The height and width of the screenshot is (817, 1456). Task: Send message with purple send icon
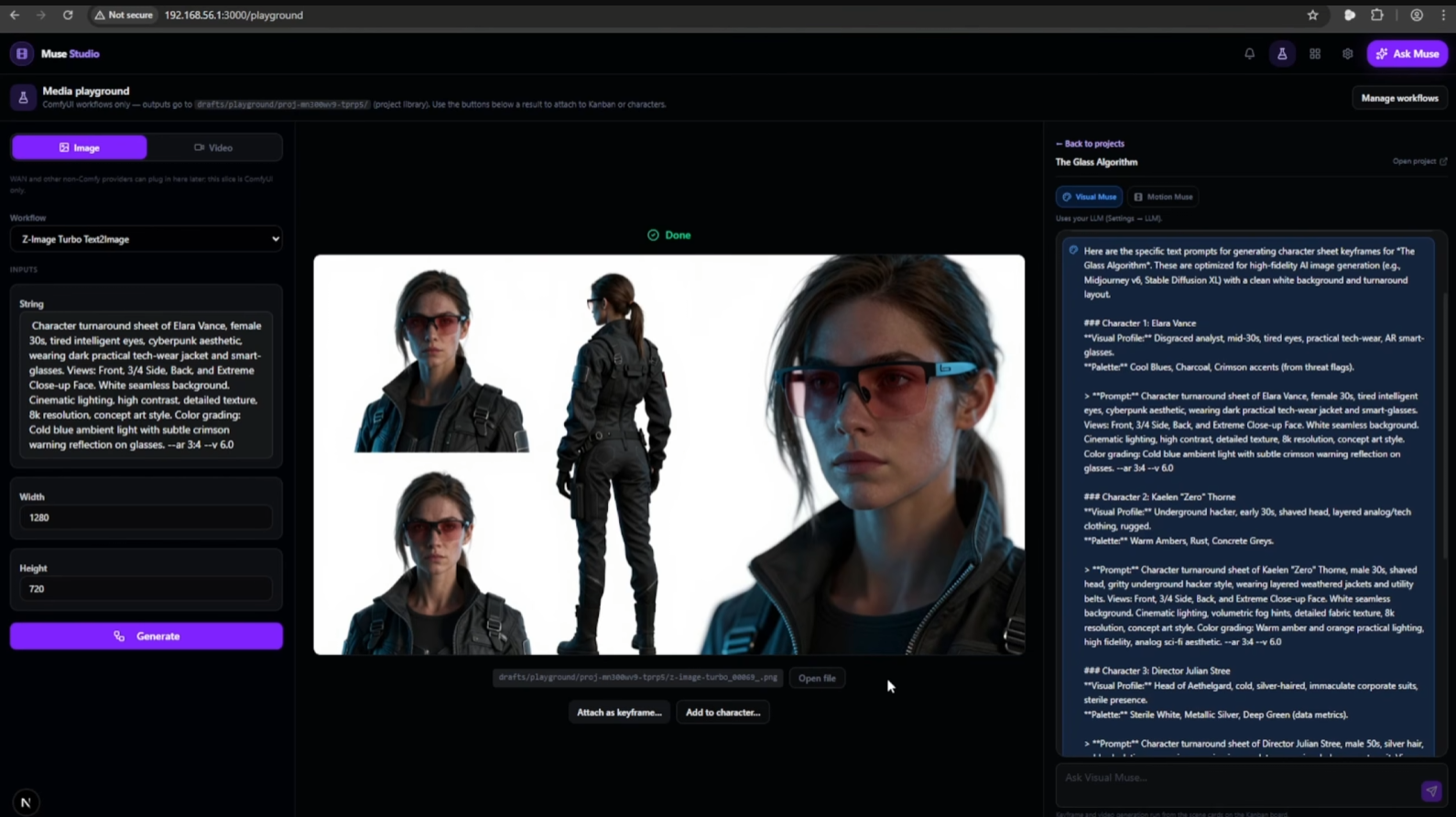point(1431,791)
